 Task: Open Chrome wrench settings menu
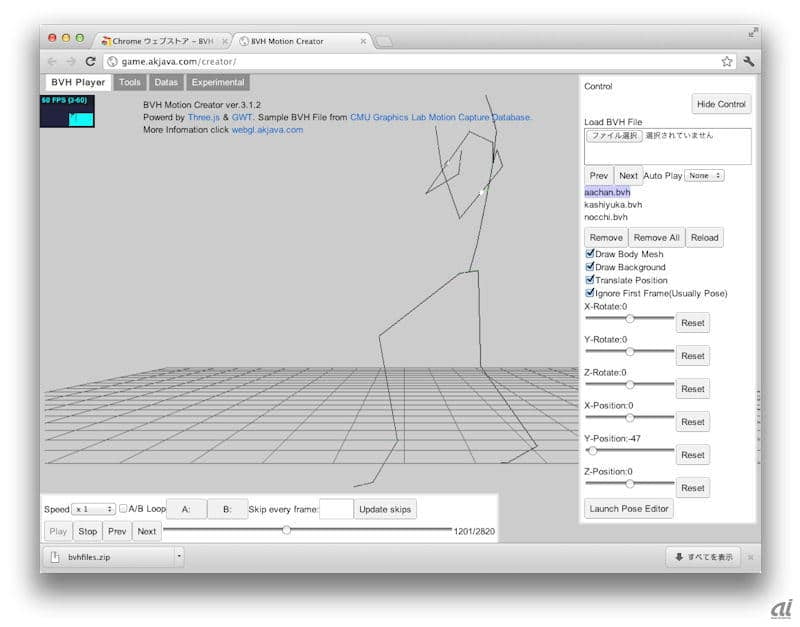point(748,62)
